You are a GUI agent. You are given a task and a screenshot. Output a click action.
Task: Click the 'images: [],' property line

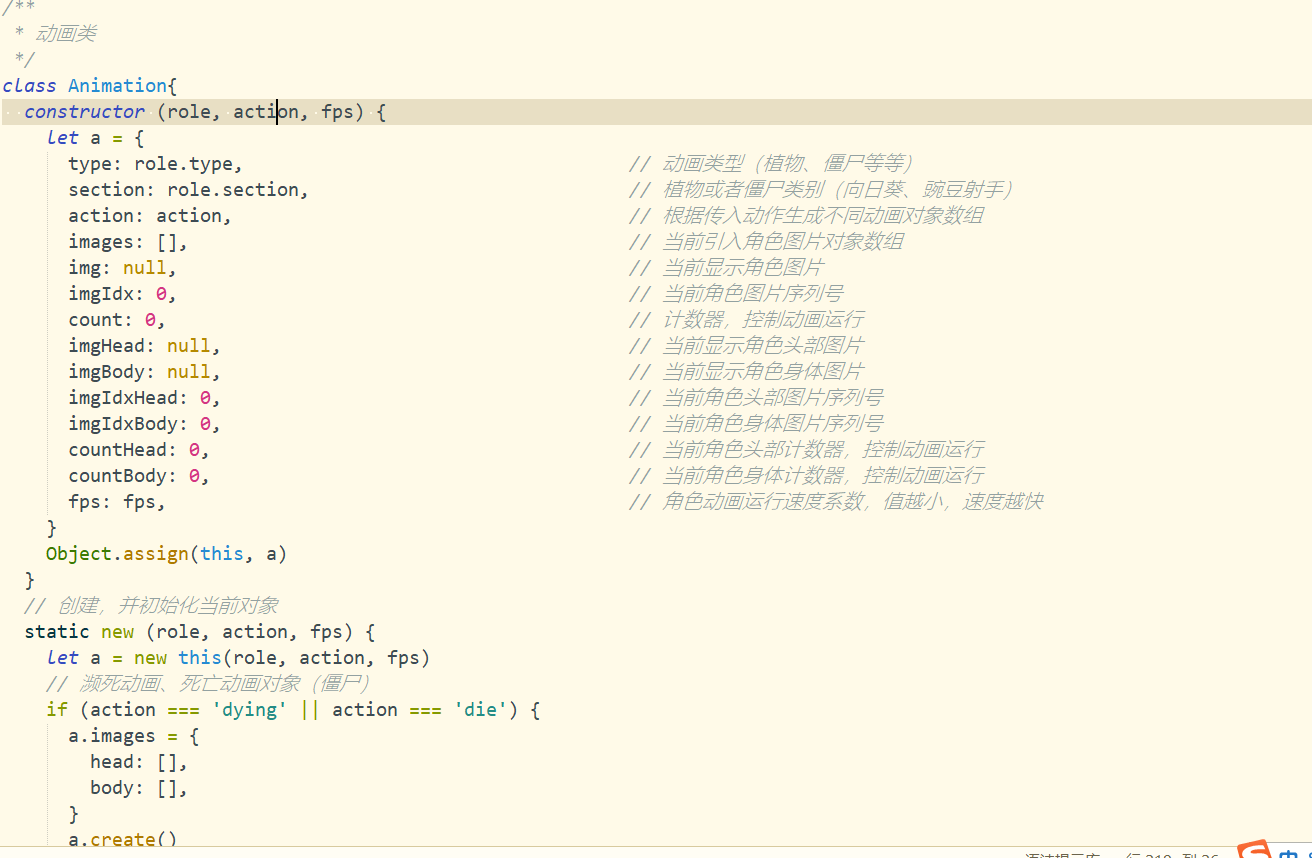pos(128,241)
